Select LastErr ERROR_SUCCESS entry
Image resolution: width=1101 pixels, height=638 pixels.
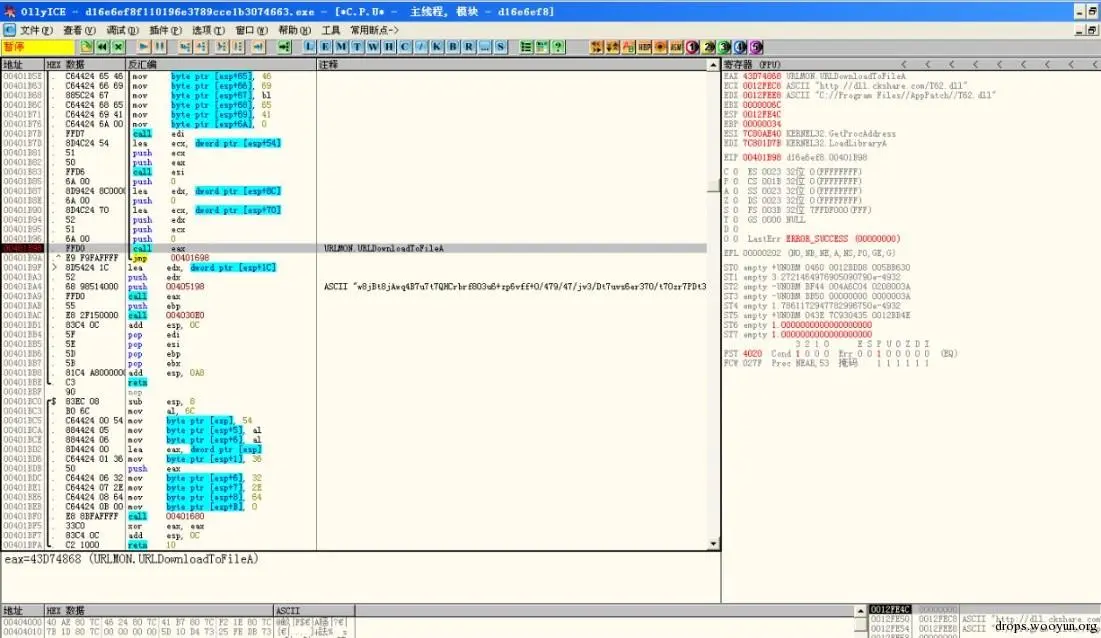coord(824,239)
